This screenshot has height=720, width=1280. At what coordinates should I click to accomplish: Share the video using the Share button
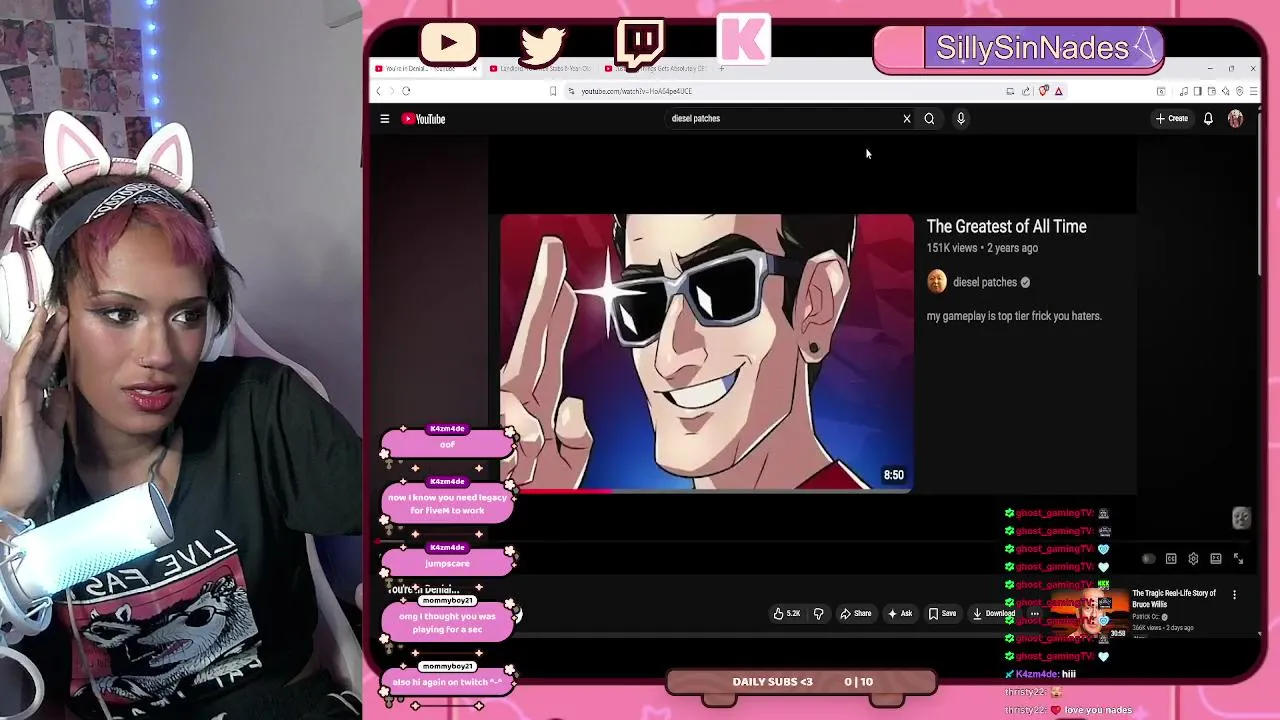tap(856, 614)
